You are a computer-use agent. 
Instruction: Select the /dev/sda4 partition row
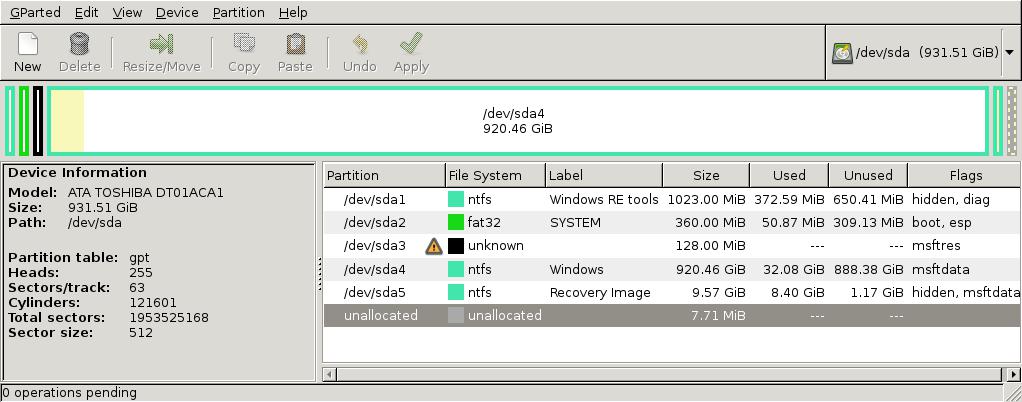point(672,270)
